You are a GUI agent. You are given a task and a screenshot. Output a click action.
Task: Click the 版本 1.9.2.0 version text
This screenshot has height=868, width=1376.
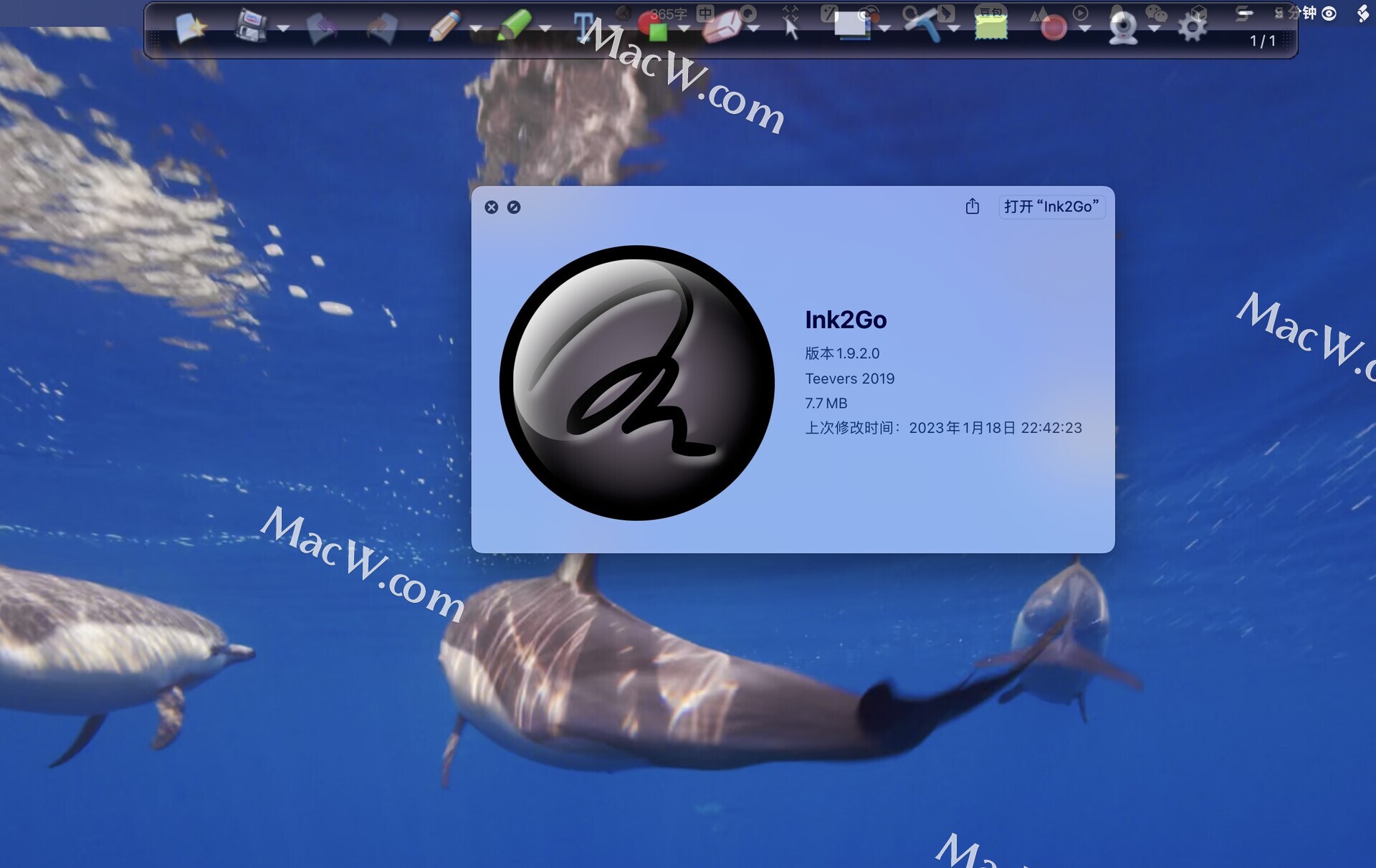[842, 353]
